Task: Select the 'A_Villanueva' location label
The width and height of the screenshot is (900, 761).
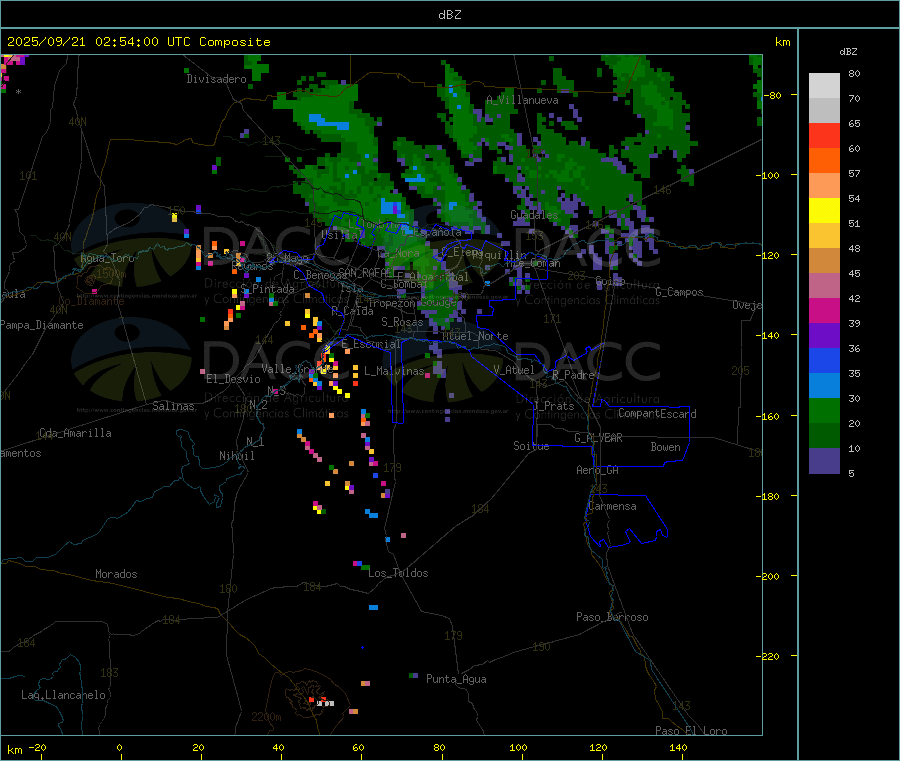Action: click(x=522, y=100)
